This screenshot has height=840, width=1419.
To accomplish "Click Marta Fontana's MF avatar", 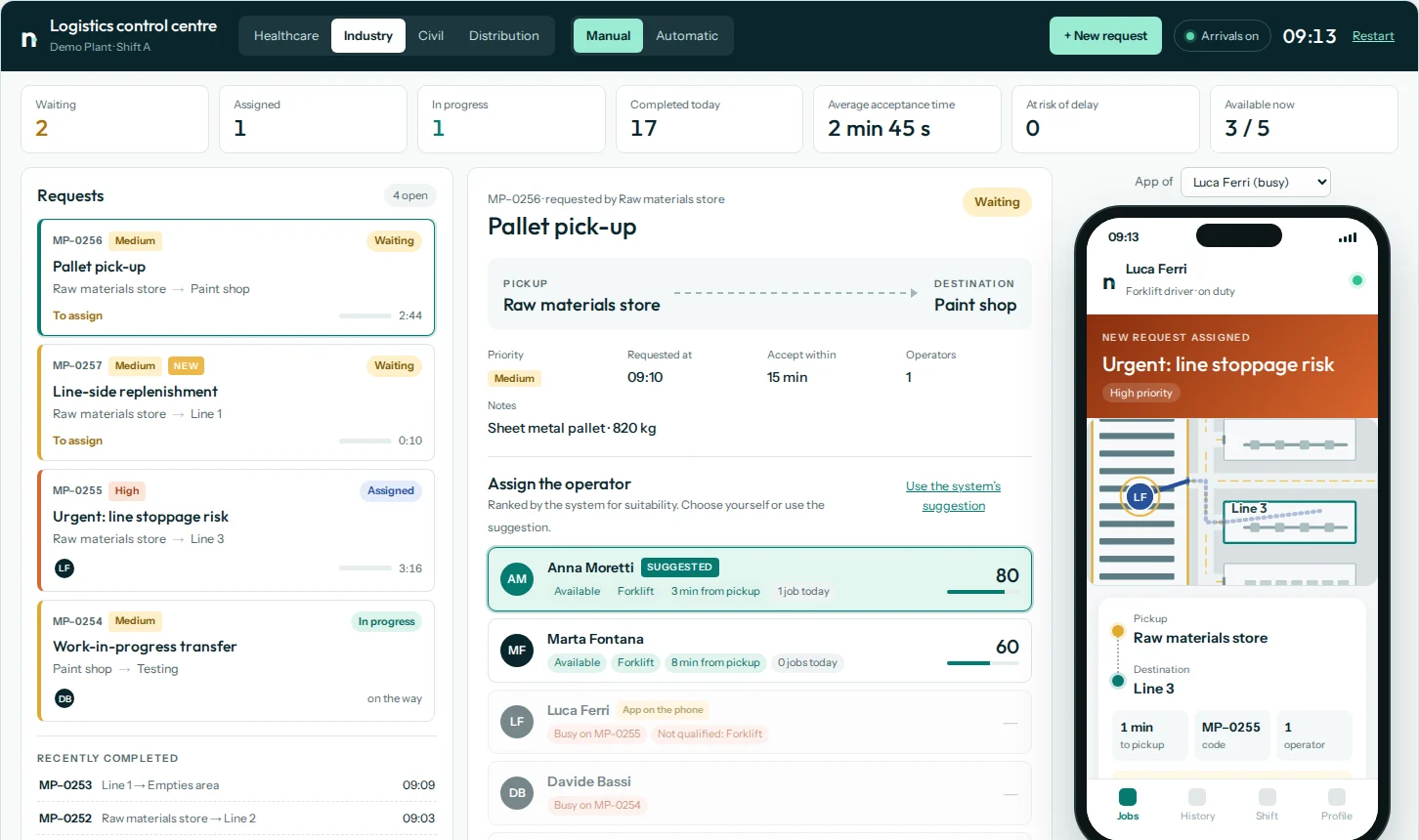I will [517, 651].
